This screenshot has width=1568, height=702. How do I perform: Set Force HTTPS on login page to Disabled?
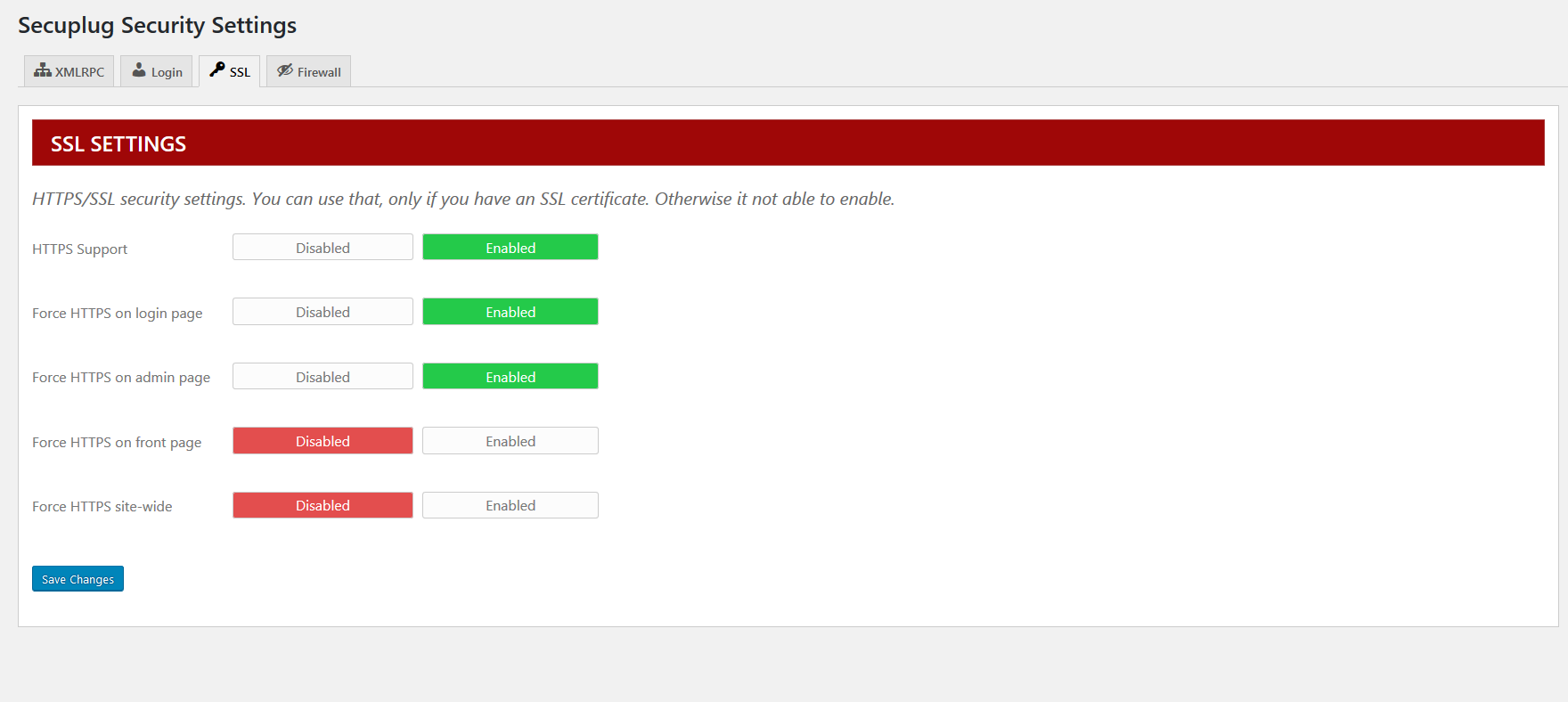tap(323, 312)
